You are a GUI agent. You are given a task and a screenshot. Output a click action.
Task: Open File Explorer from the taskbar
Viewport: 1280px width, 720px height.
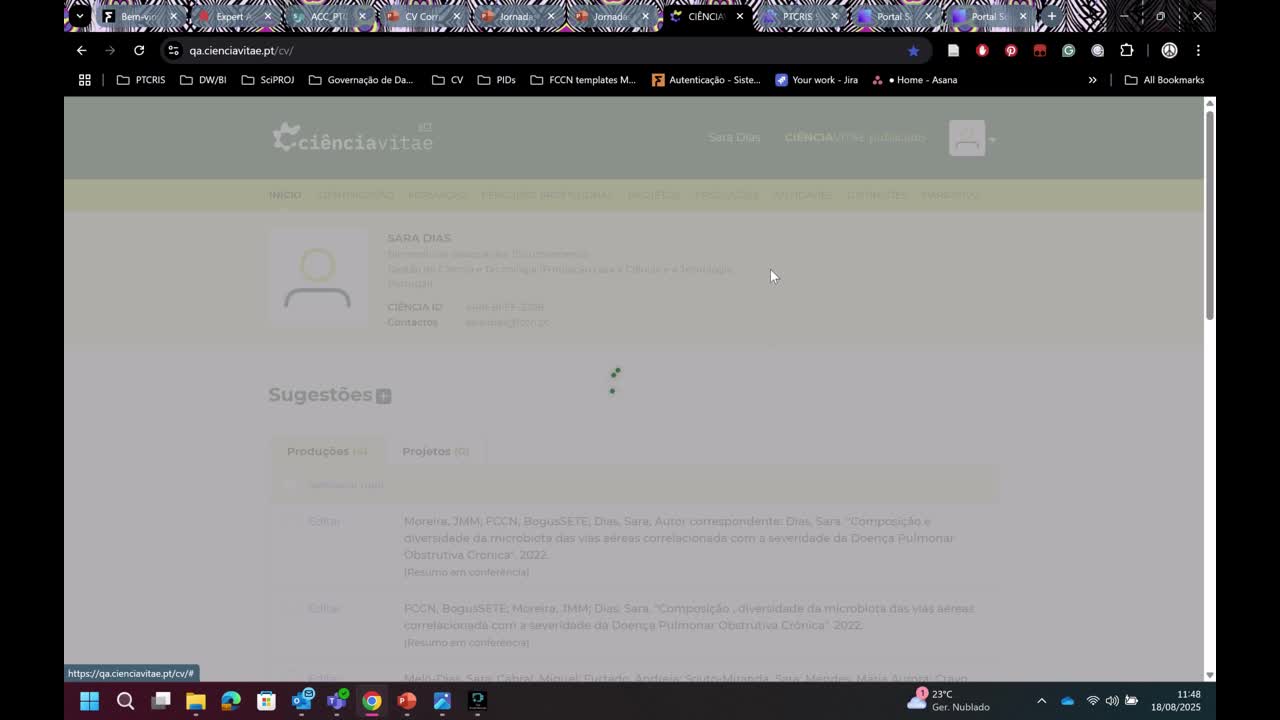[x=196, y=701]
